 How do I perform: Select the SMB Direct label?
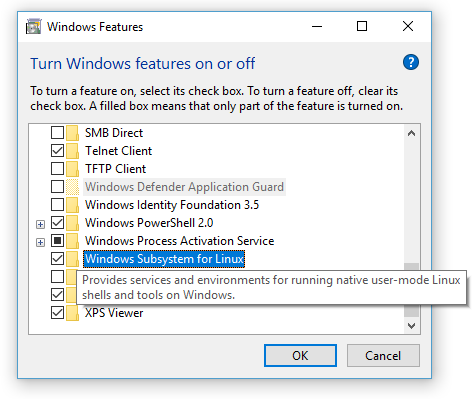point(114,133)
